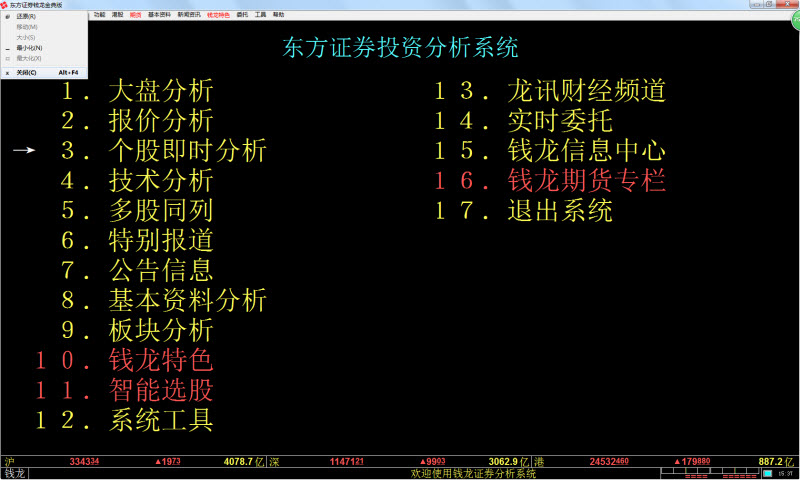Select 10. 钱龙特色 in main list
This screenshot has height=480, width=800.
[124, 361]
